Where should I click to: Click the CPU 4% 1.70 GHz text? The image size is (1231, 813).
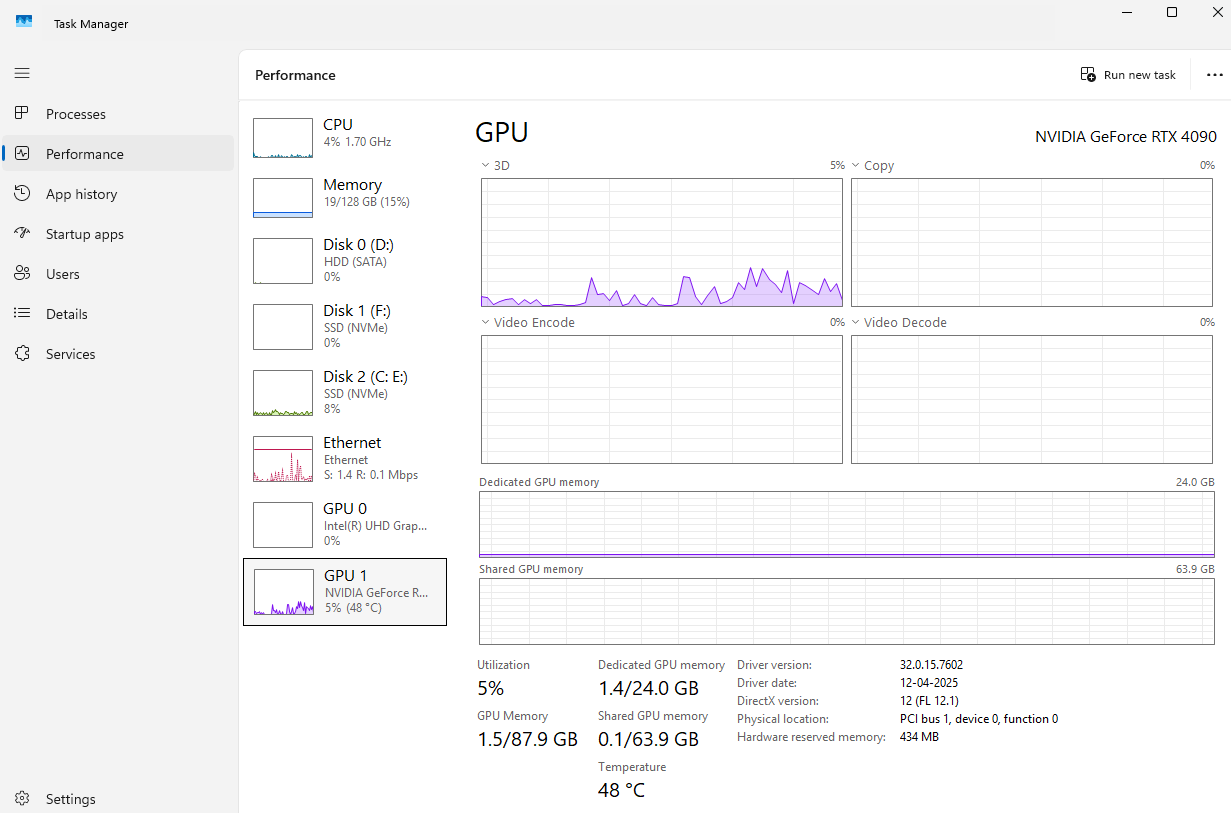click(x=357, y=142)
